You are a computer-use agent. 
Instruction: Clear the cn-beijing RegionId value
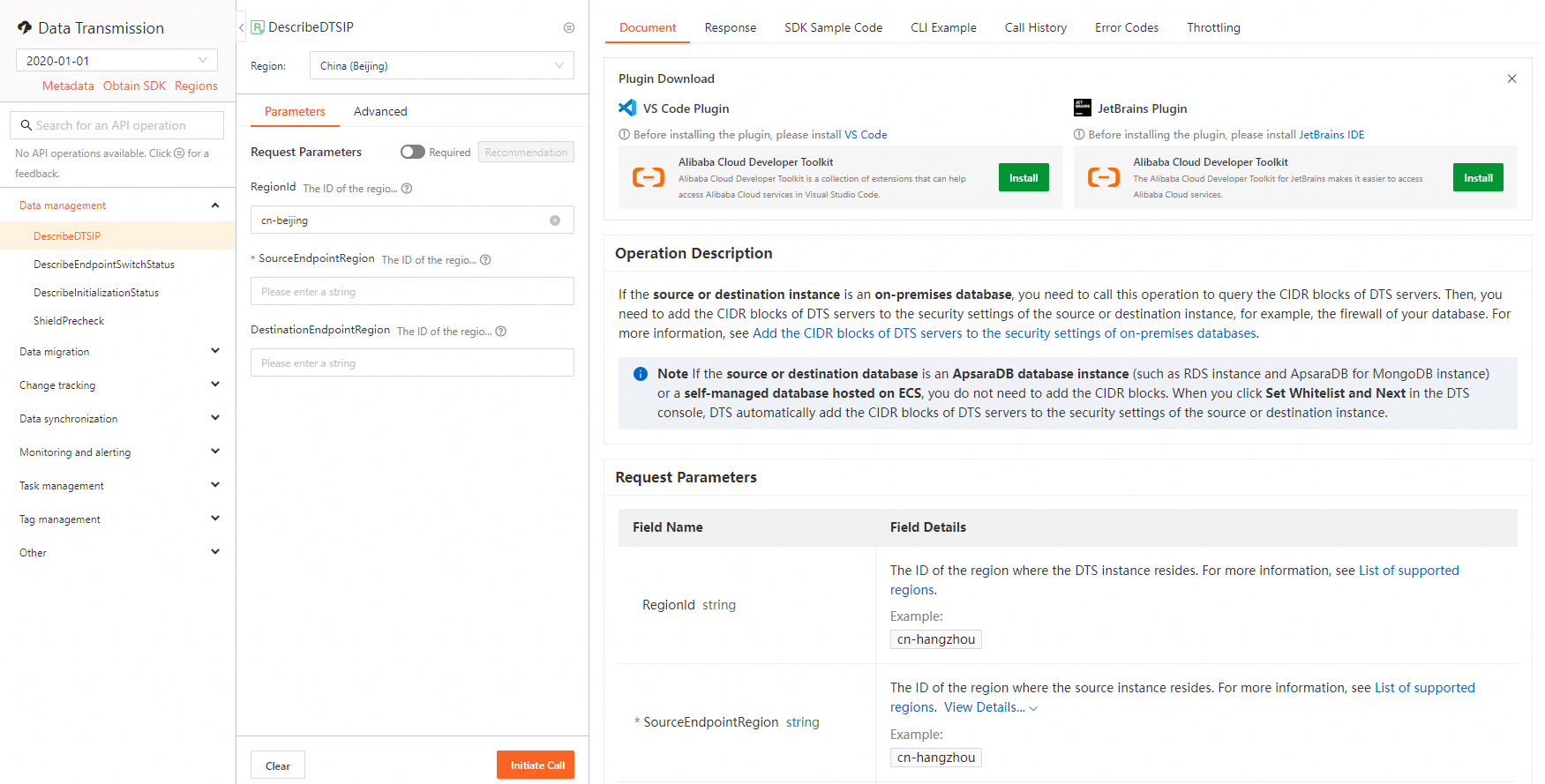click(x=555, y=220)
